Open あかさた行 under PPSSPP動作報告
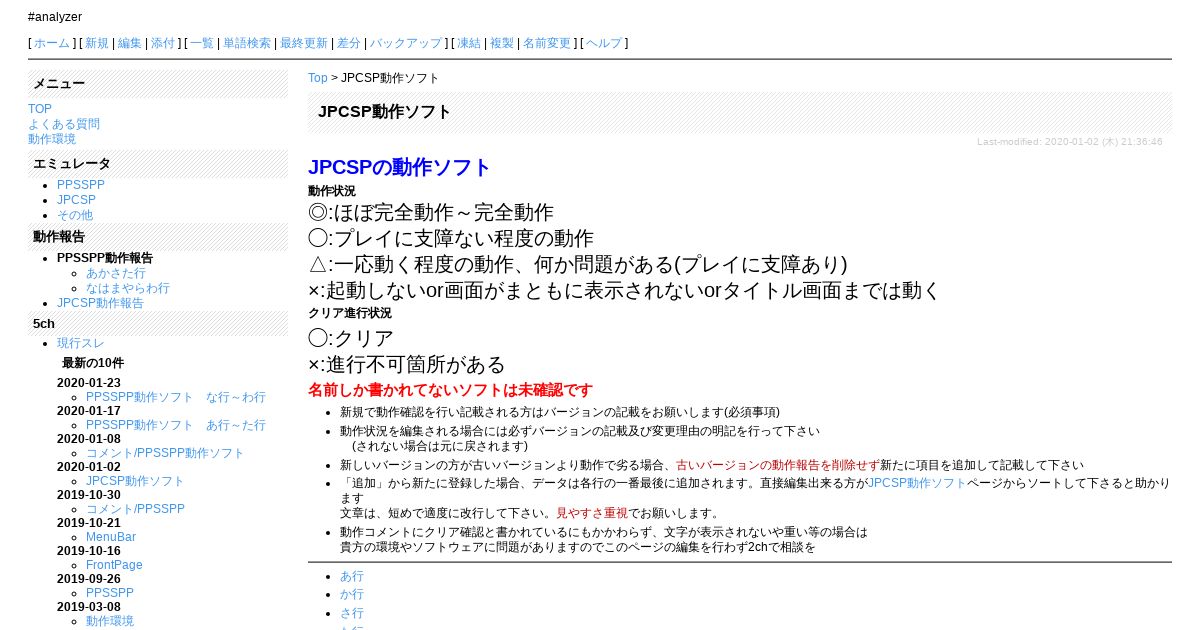 click(116, 273)
